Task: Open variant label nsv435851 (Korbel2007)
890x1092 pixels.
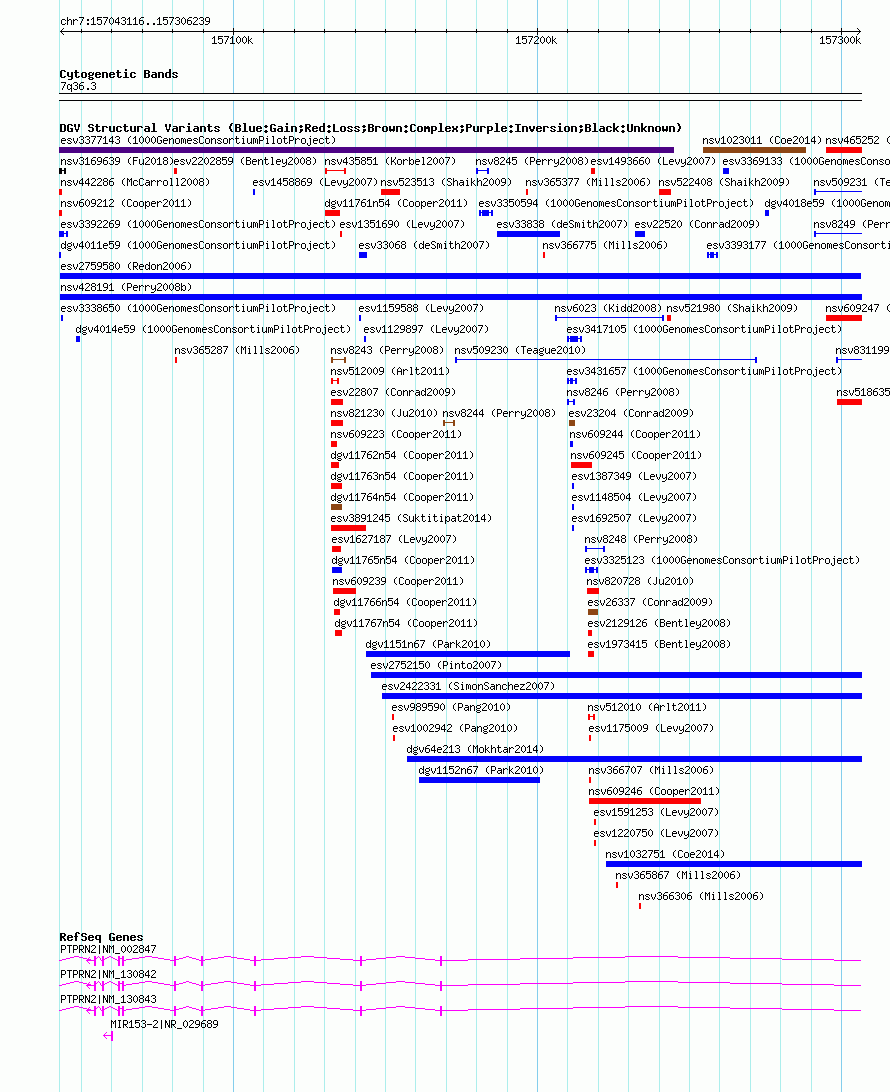Action: (390, 161)
